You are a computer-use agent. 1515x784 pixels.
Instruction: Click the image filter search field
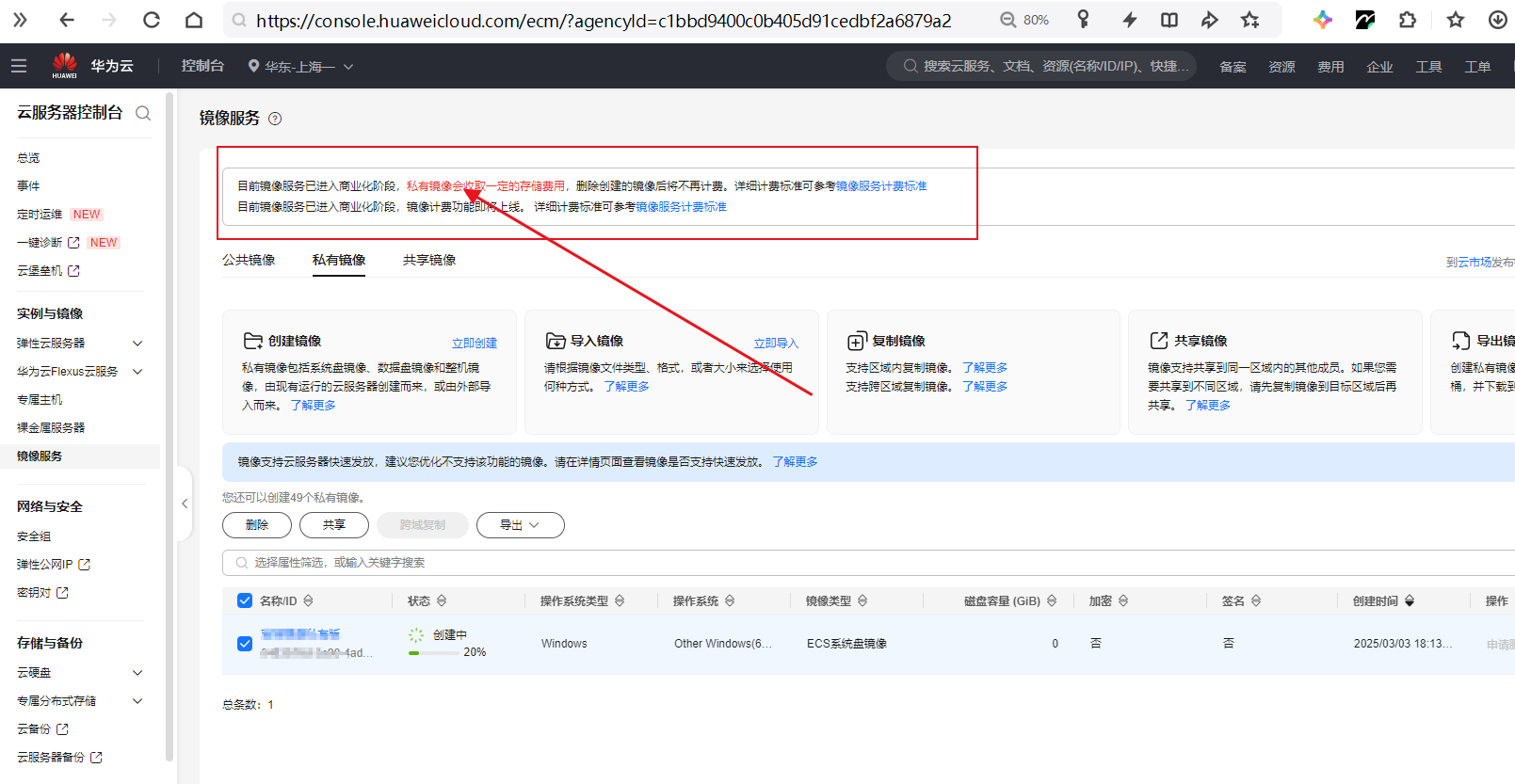click(868, 563)
